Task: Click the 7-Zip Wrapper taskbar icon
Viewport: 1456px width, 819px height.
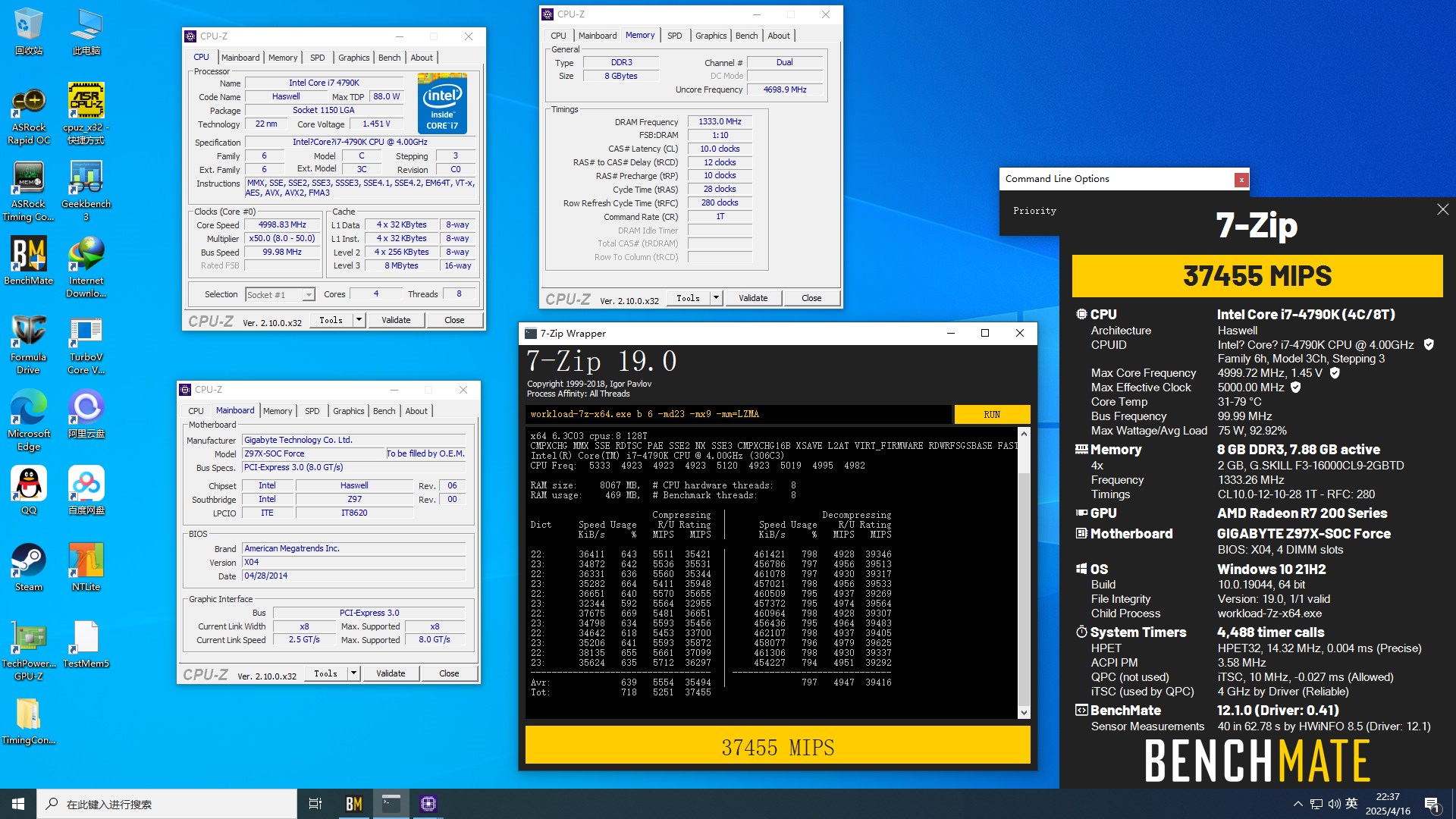Action: pyautogui.click(x=391, y=804)
